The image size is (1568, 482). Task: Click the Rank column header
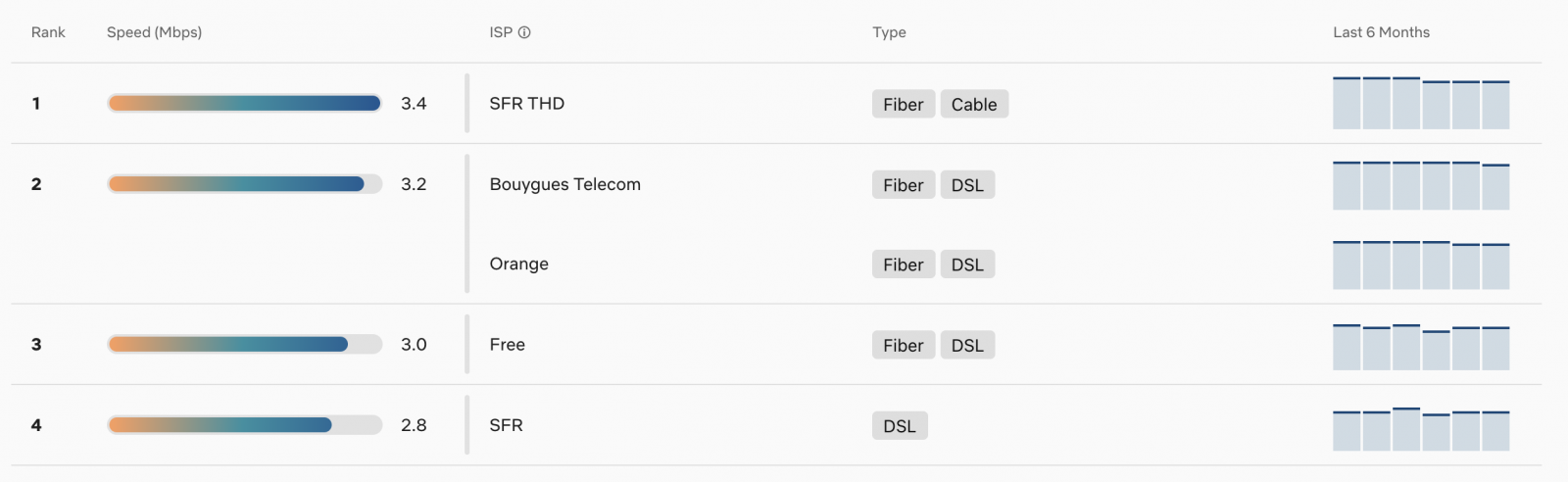click(48, 32)
